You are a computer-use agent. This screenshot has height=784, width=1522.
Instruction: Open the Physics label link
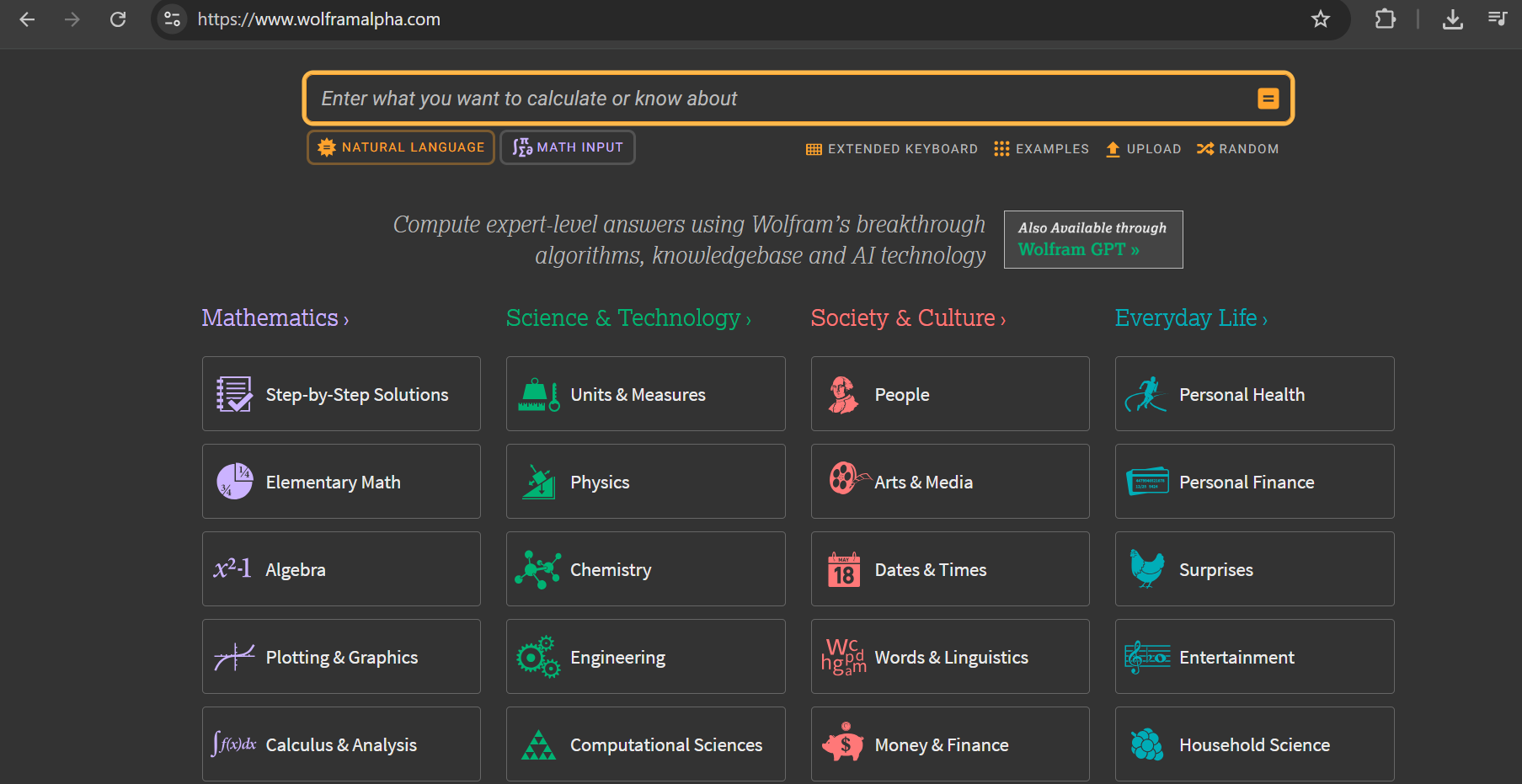pos(600,483)
